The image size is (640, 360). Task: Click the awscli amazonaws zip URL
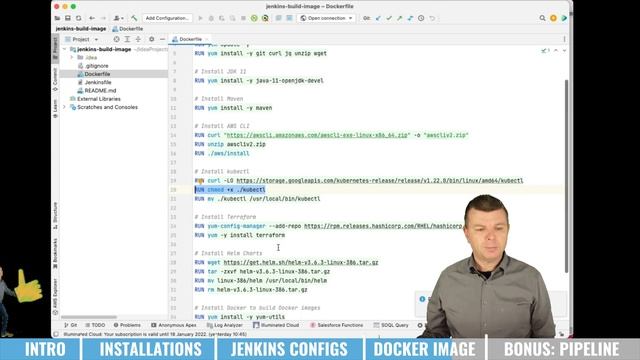(x=317, y=135)
